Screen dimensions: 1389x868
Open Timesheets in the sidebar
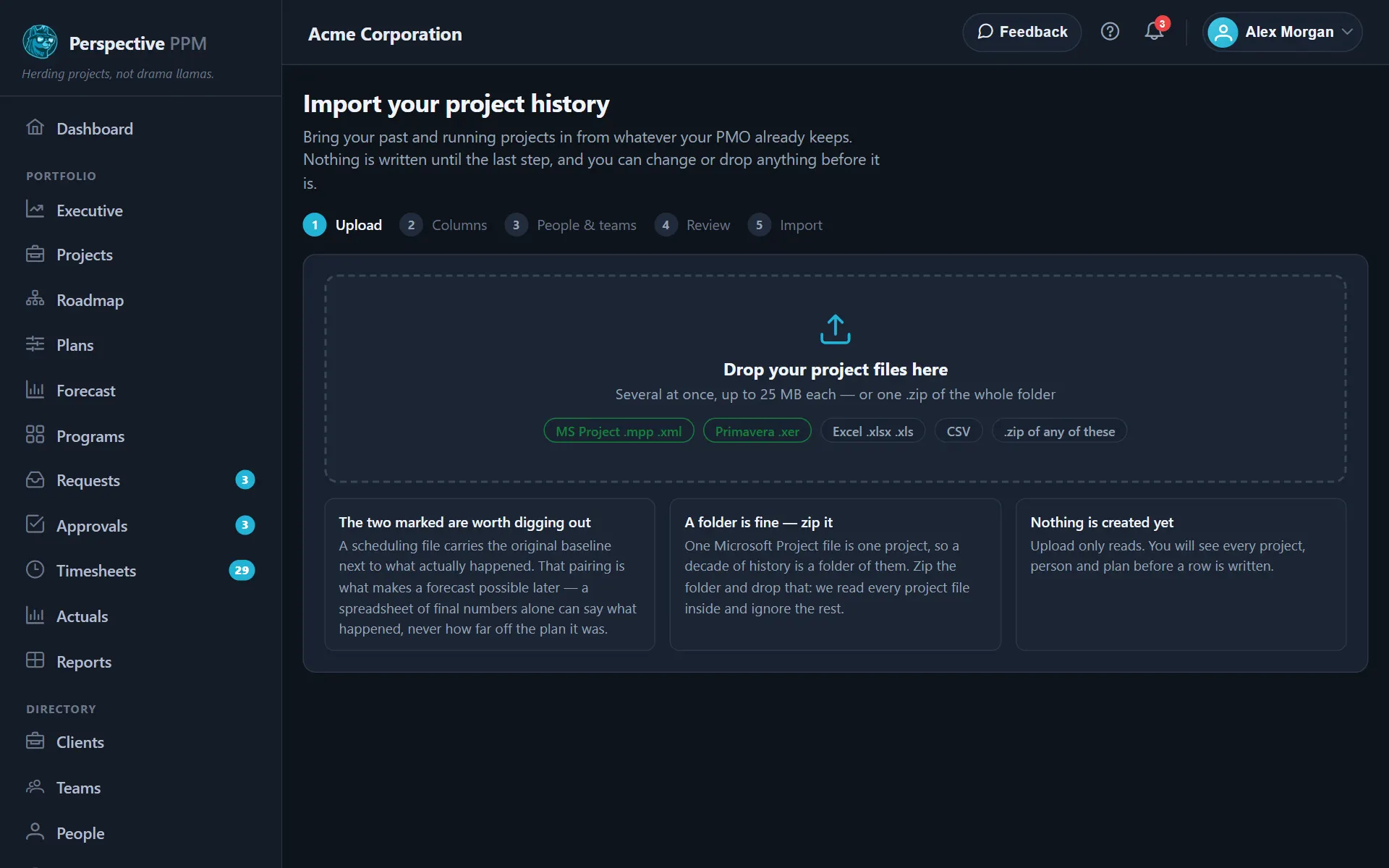pos(140,571)
